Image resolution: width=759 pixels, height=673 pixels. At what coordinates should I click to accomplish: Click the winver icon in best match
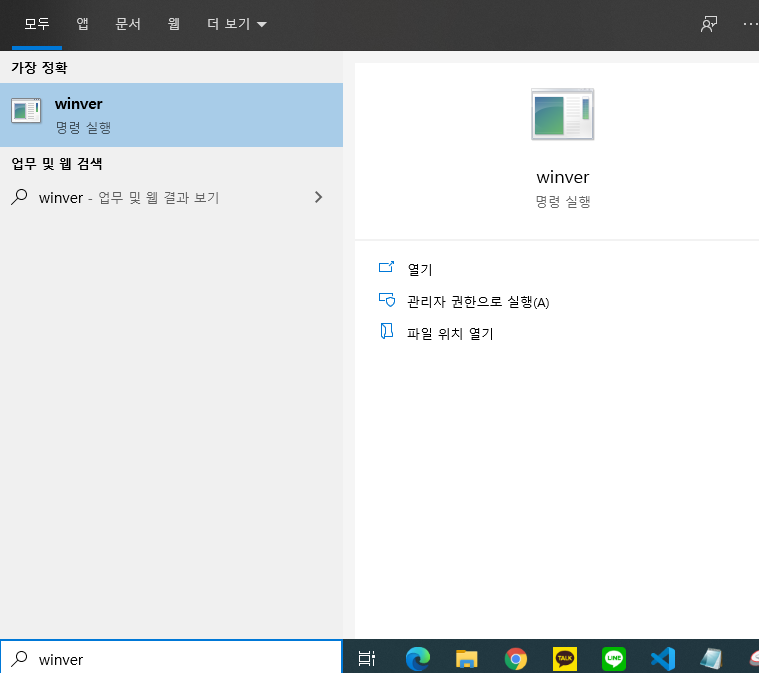click(x=26, y=111)
